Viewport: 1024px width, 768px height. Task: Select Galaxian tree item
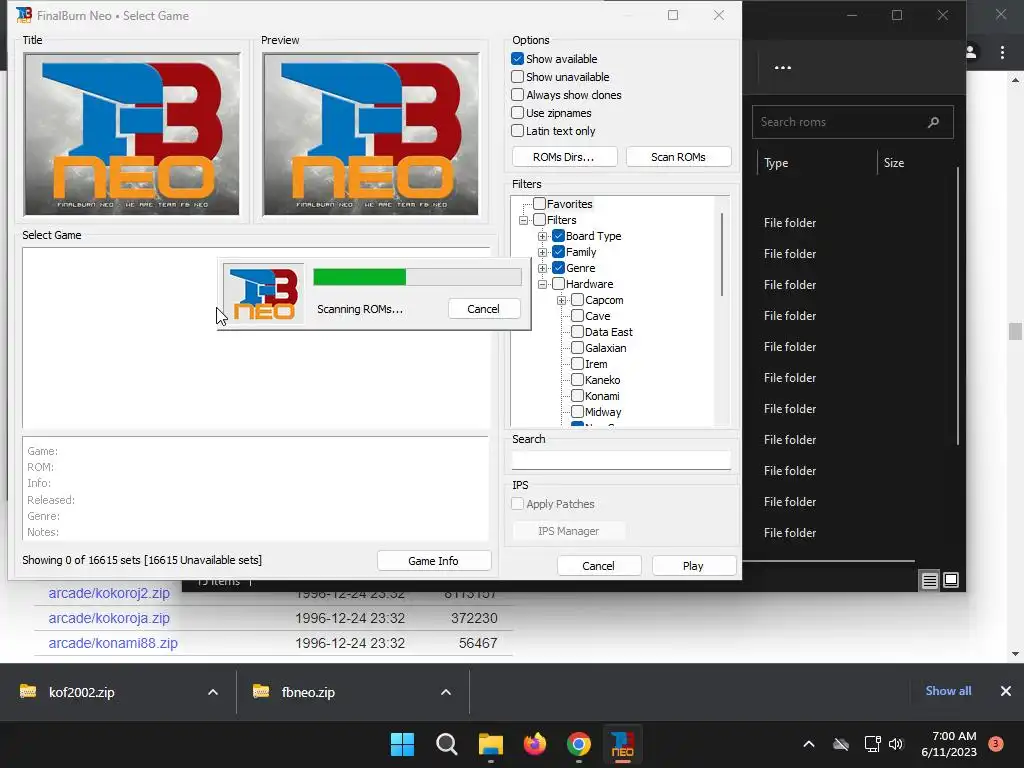605,348
